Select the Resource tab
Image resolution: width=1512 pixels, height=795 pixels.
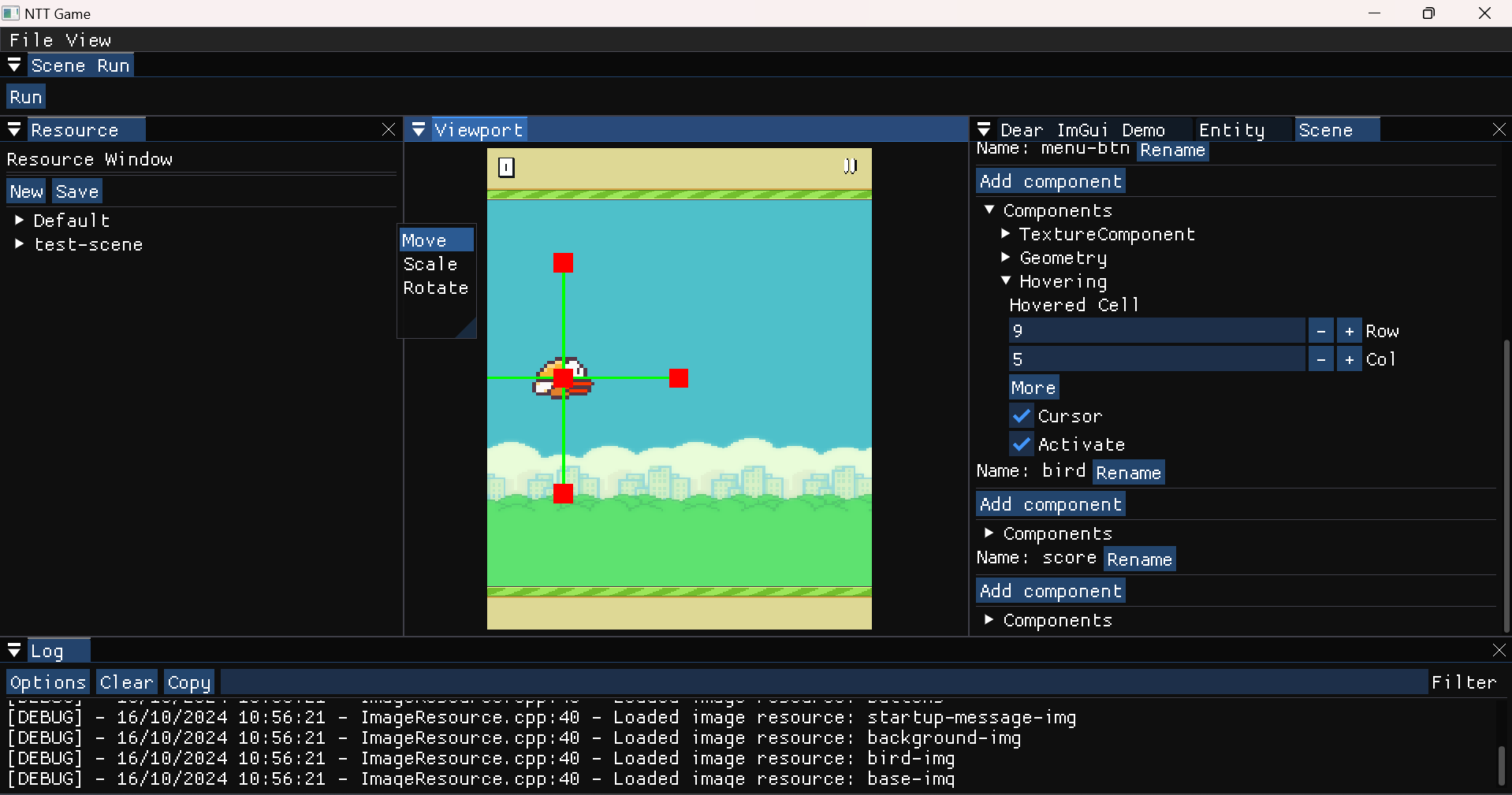click(86, 130)
